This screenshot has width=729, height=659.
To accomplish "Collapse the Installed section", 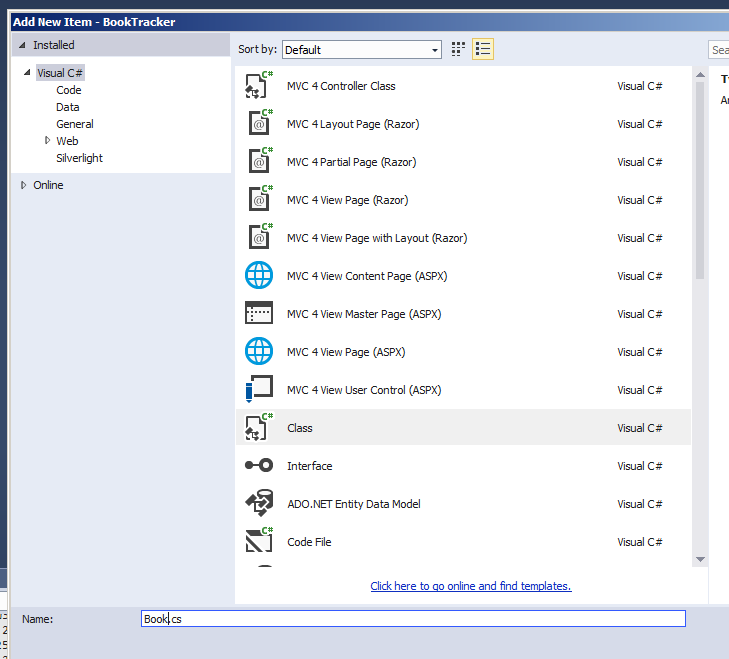I will pyautogui.click(x=23, y=45).
